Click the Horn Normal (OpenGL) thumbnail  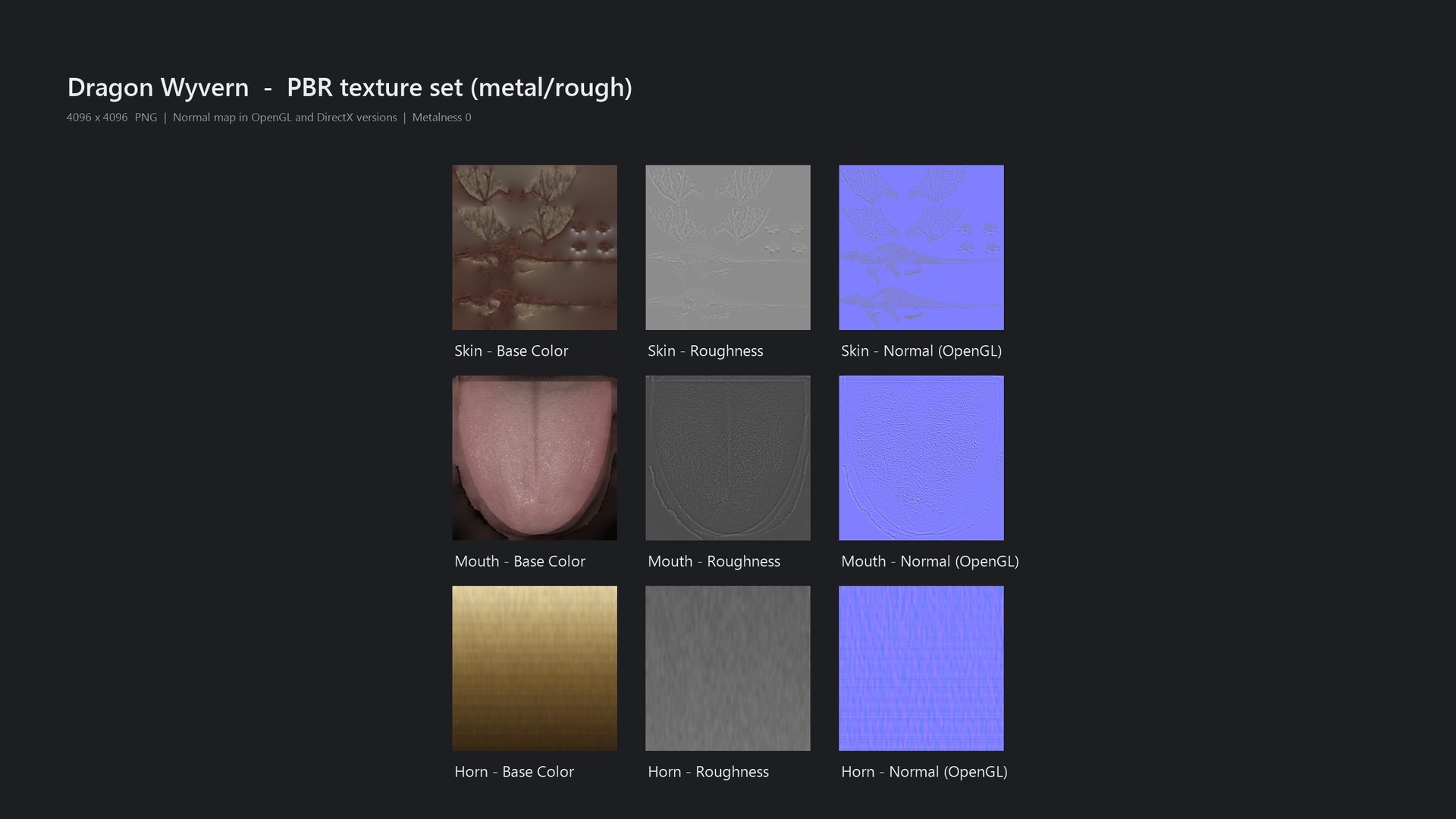pos(921,668)
